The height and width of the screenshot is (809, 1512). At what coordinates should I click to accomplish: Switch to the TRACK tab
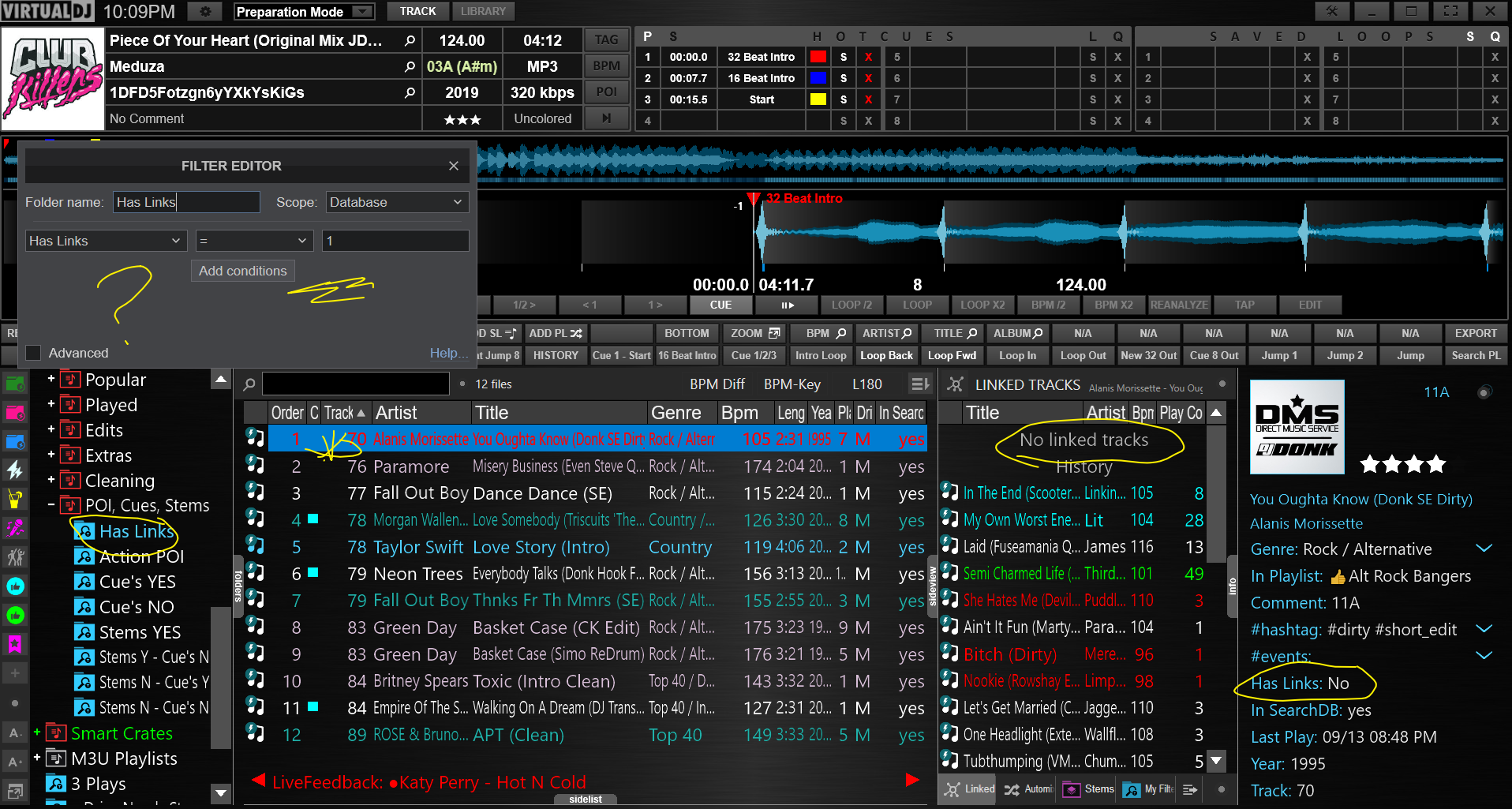click(417, 12)
